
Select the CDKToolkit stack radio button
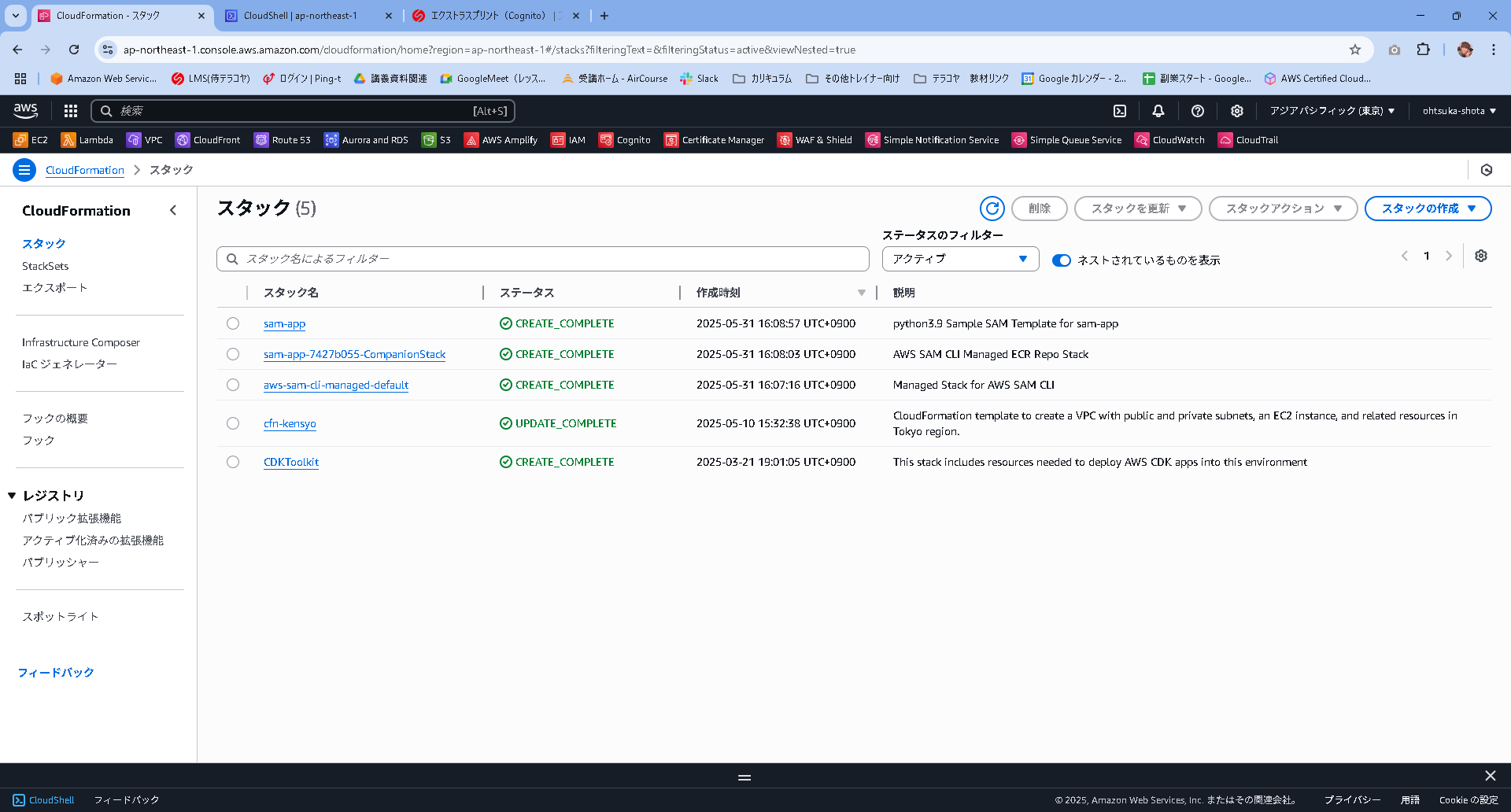(x=233, y=462)
